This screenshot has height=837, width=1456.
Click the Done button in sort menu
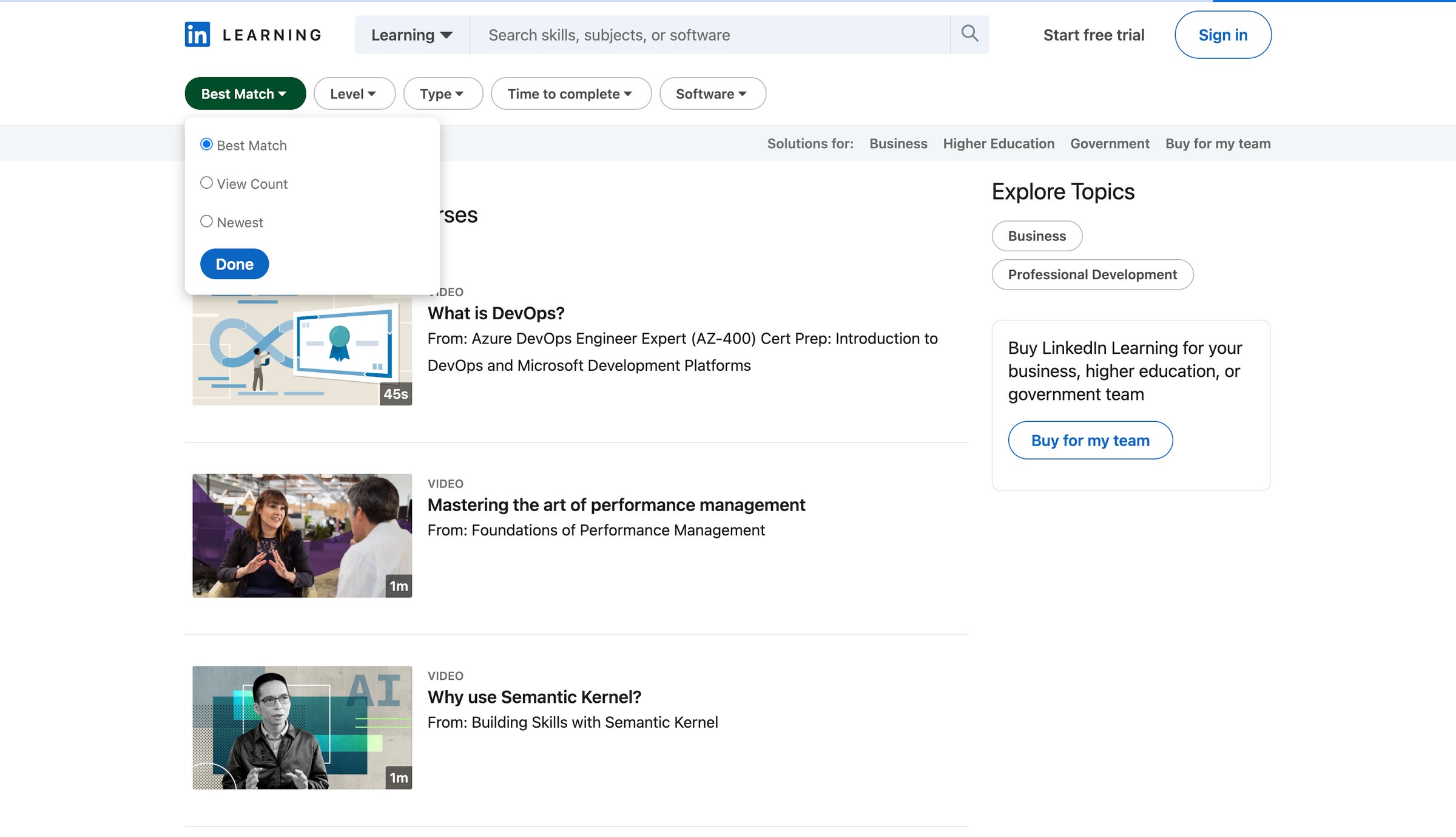pyautogui.click(x=234, y=264)
